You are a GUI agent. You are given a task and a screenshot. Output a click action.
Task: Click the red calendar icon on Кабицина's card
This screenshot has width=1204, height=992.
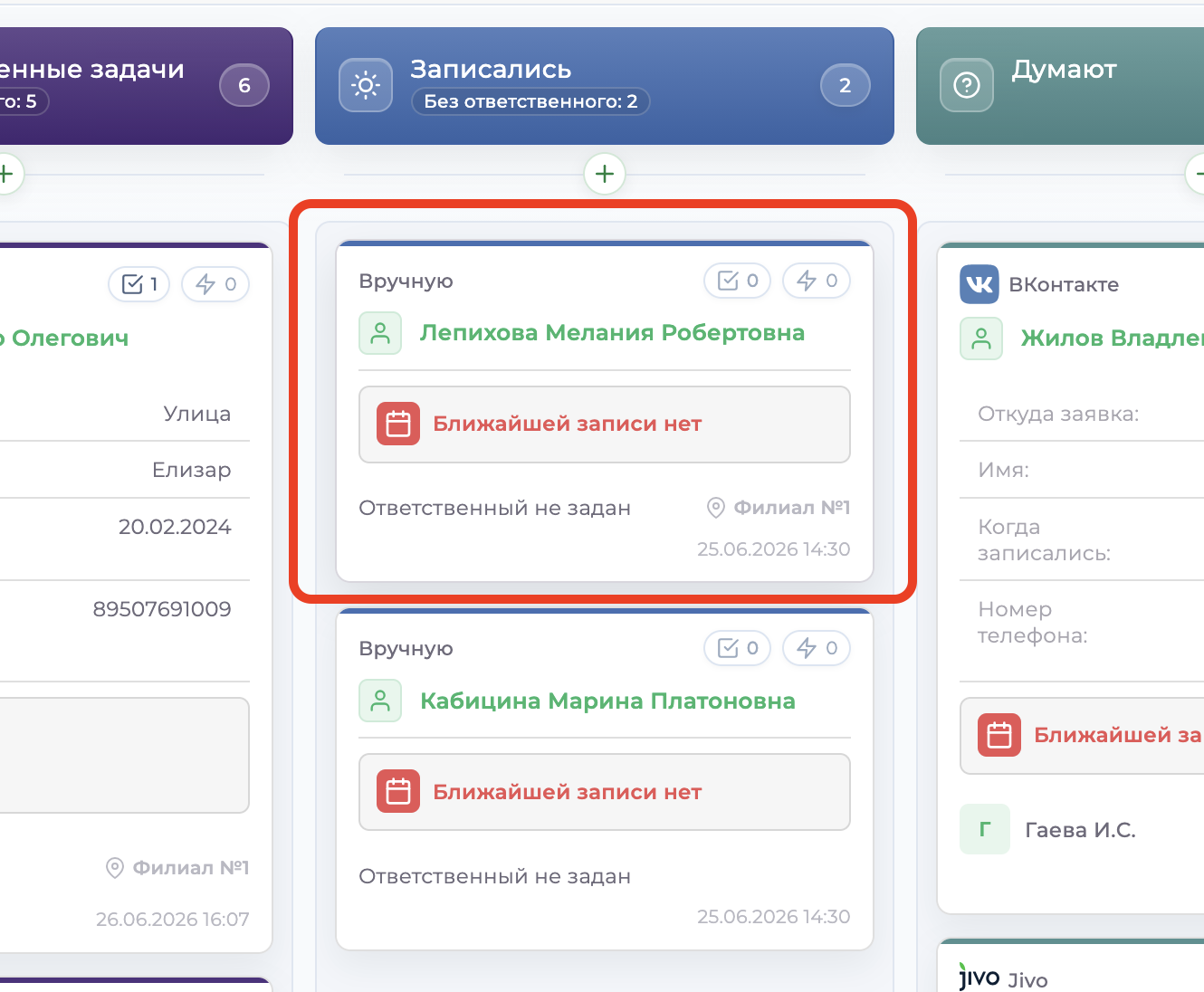pos(398,791)
